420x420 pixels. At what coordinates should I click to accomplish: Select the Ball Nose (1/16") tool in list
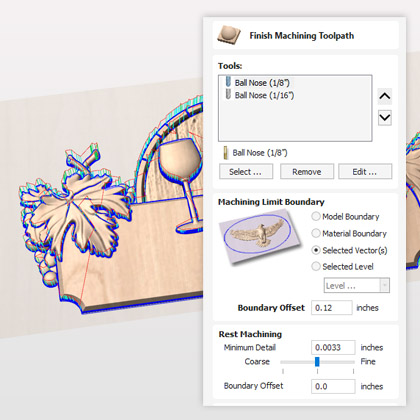pos(260,95)
